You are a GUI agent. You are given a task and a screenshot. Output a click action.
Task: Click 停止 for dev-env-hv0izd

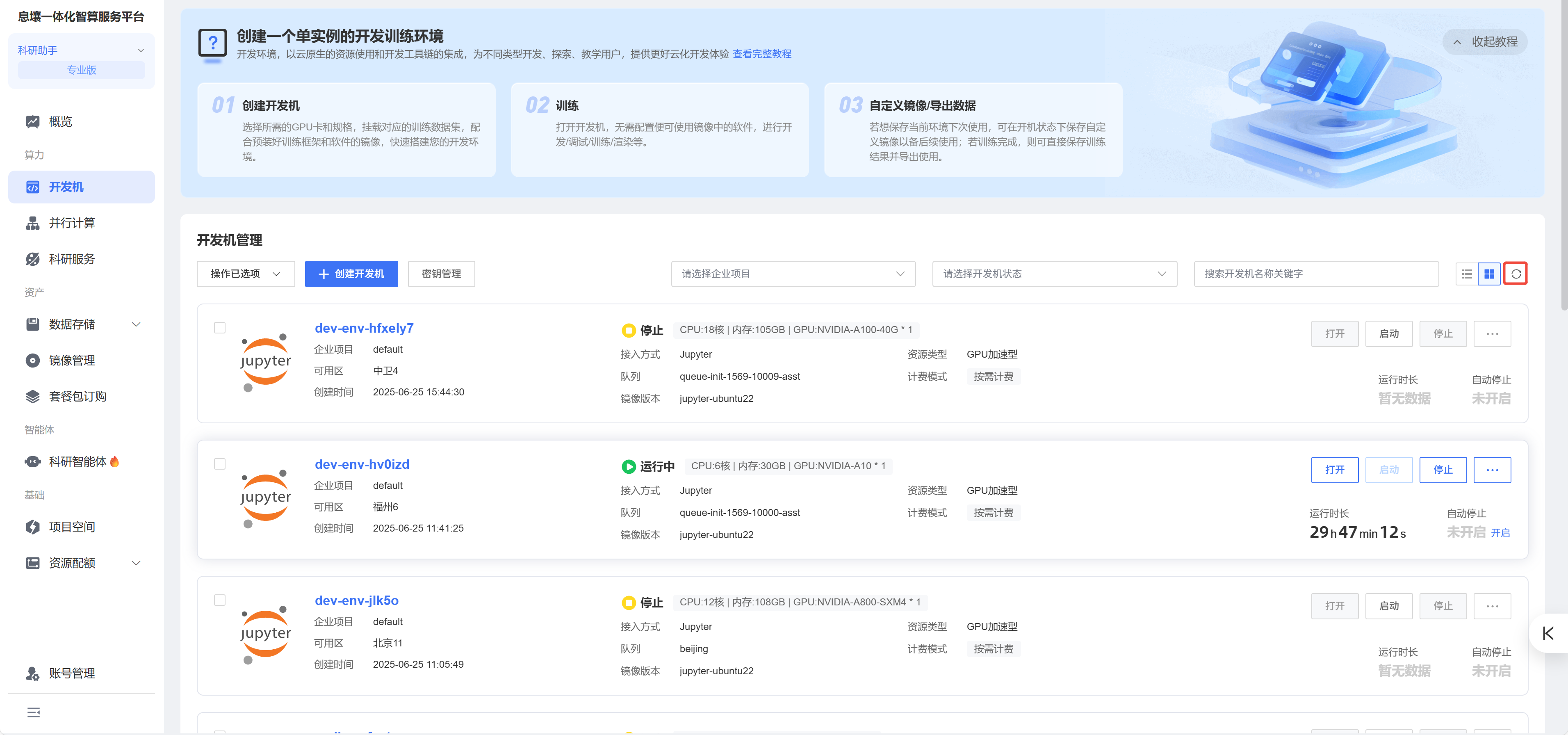click(1443, 470)
